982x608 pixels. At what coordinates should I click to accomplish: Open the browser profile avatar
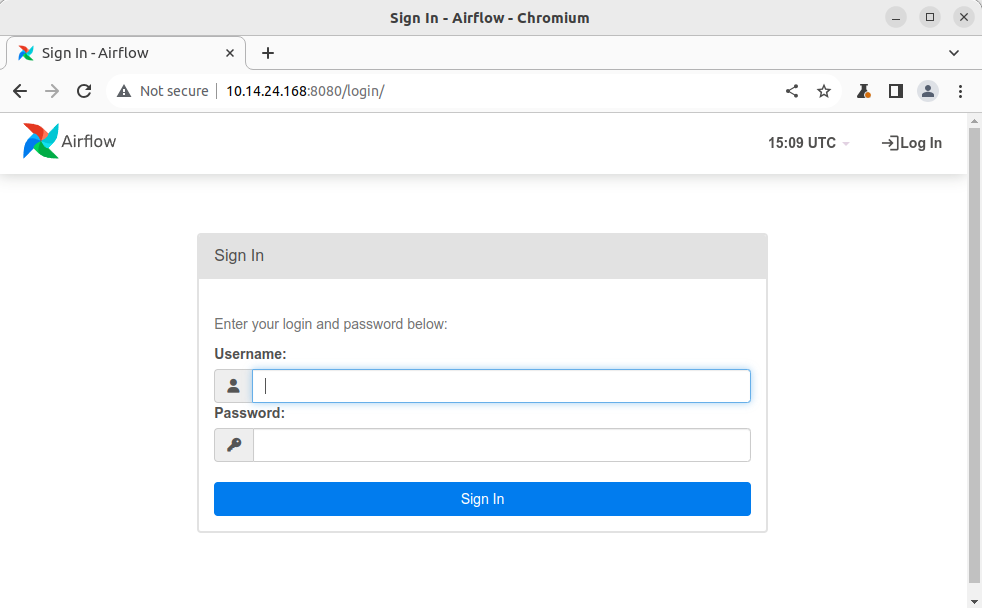(x=928, y=91)
